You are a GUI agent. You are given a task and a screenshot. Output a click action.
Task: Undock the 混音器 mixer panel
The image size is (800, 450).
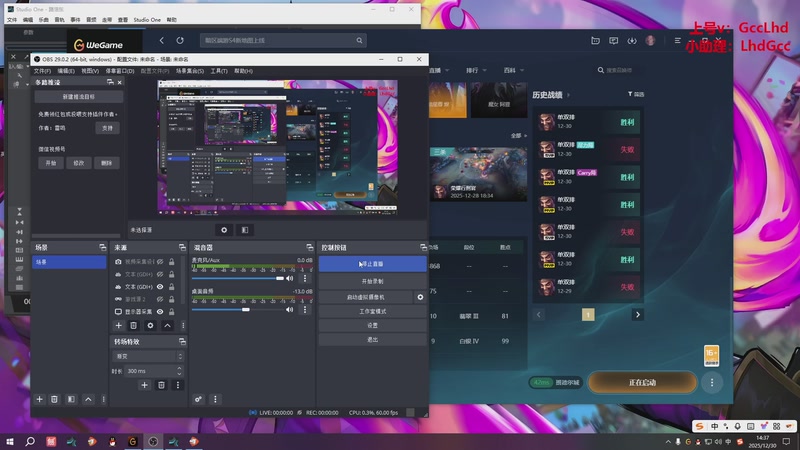pyautogui.click(x=310, y=247)
